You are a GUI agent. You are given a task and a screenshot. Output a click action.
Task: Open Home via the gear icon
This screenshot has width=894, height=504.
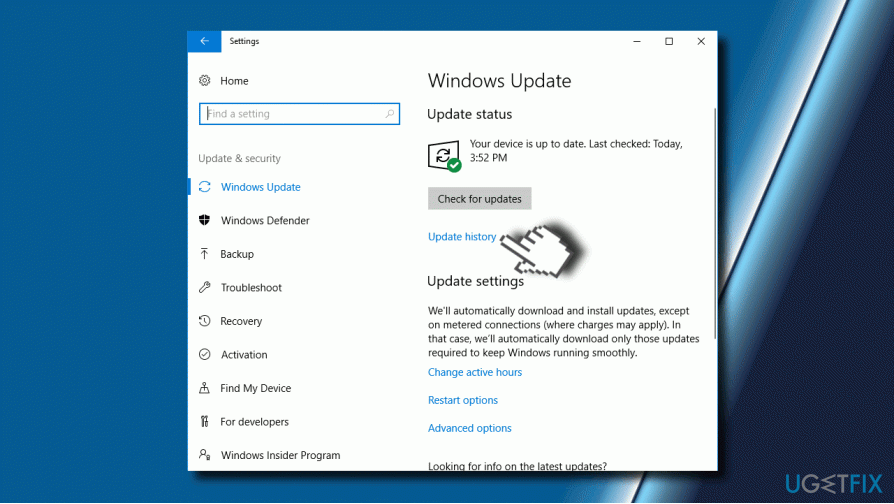(x=205, y=81)
